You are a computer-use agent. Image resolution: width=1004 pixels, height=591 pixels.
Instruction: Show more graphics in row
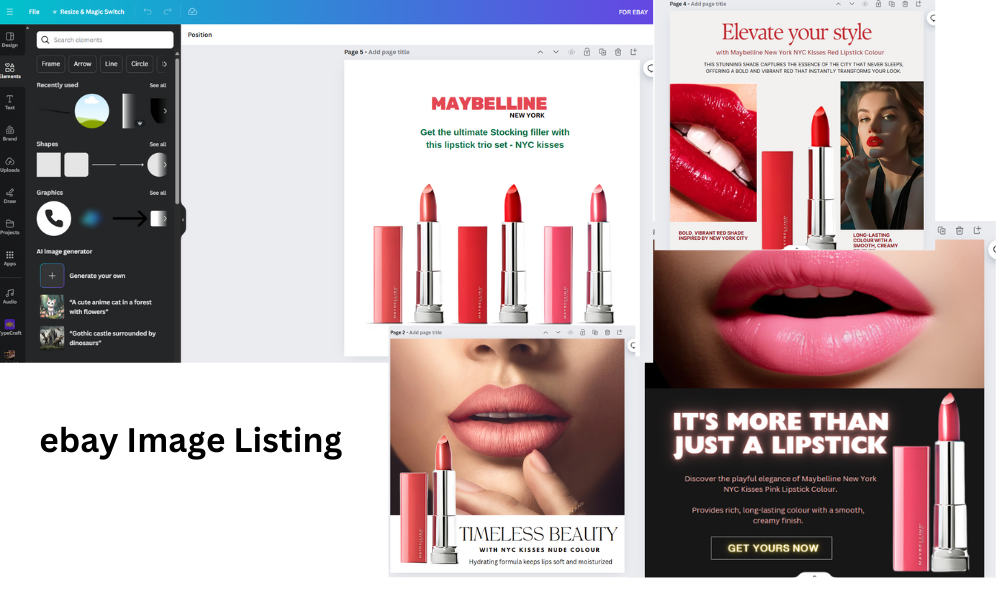(x=165, y=218)
